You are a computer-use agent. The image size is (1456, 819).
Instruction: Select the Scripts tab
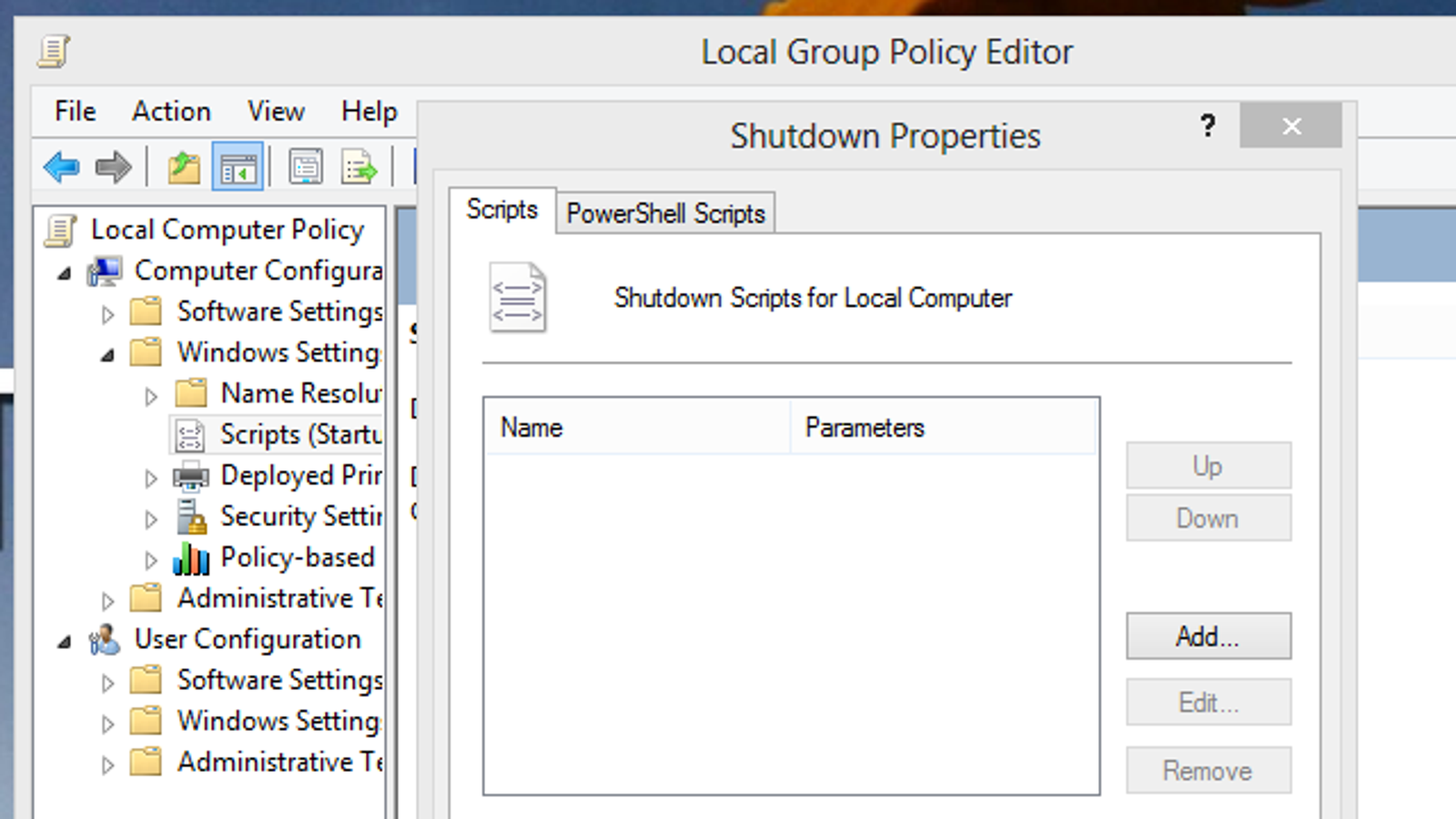pos(502,210)
